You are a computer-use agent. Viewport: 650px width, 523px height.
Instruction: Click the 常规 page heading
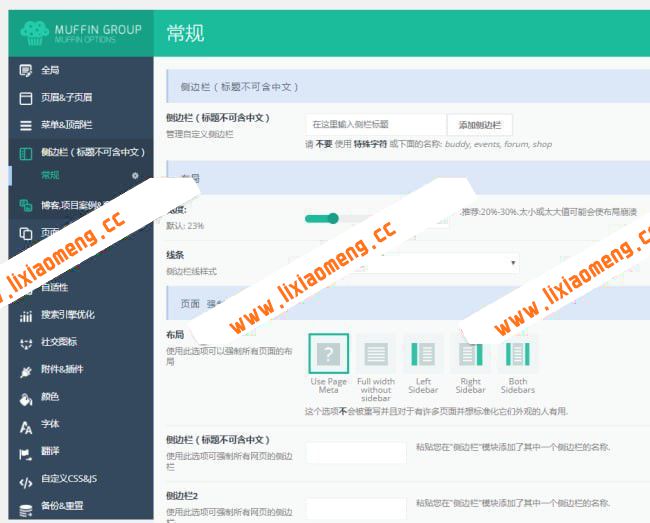185,33
